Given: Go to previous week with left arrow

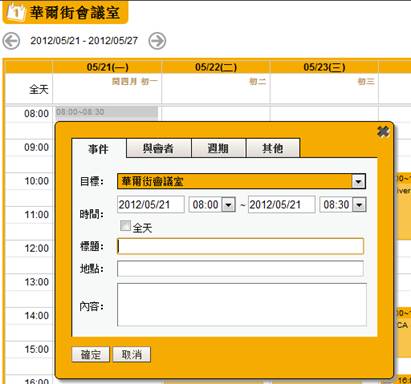Looking at the screenshot, I should [x=11, y=41].
